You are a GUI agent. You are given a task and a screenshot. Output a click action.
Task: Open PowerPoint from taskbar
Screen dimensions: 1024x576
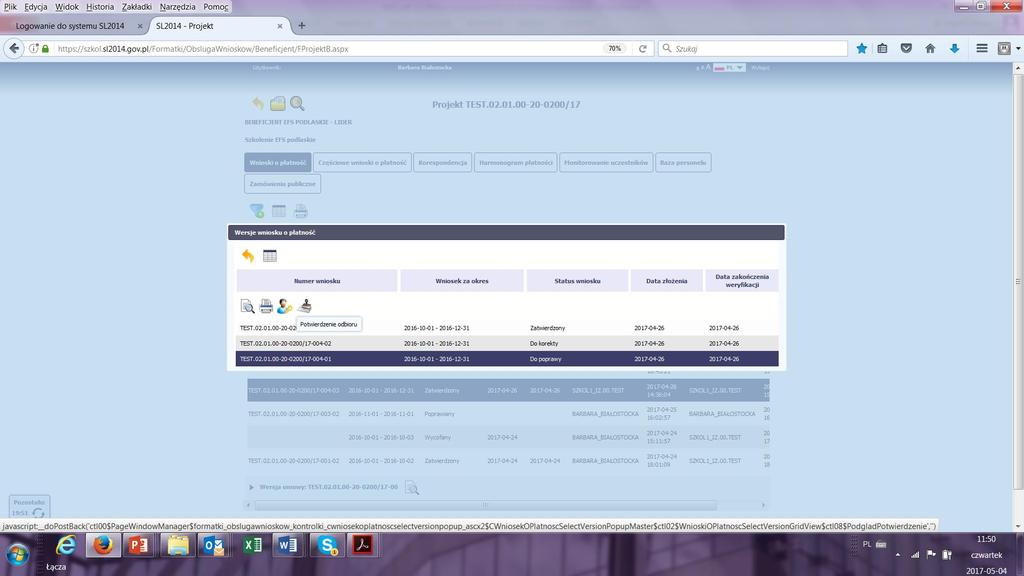point(138,545)
